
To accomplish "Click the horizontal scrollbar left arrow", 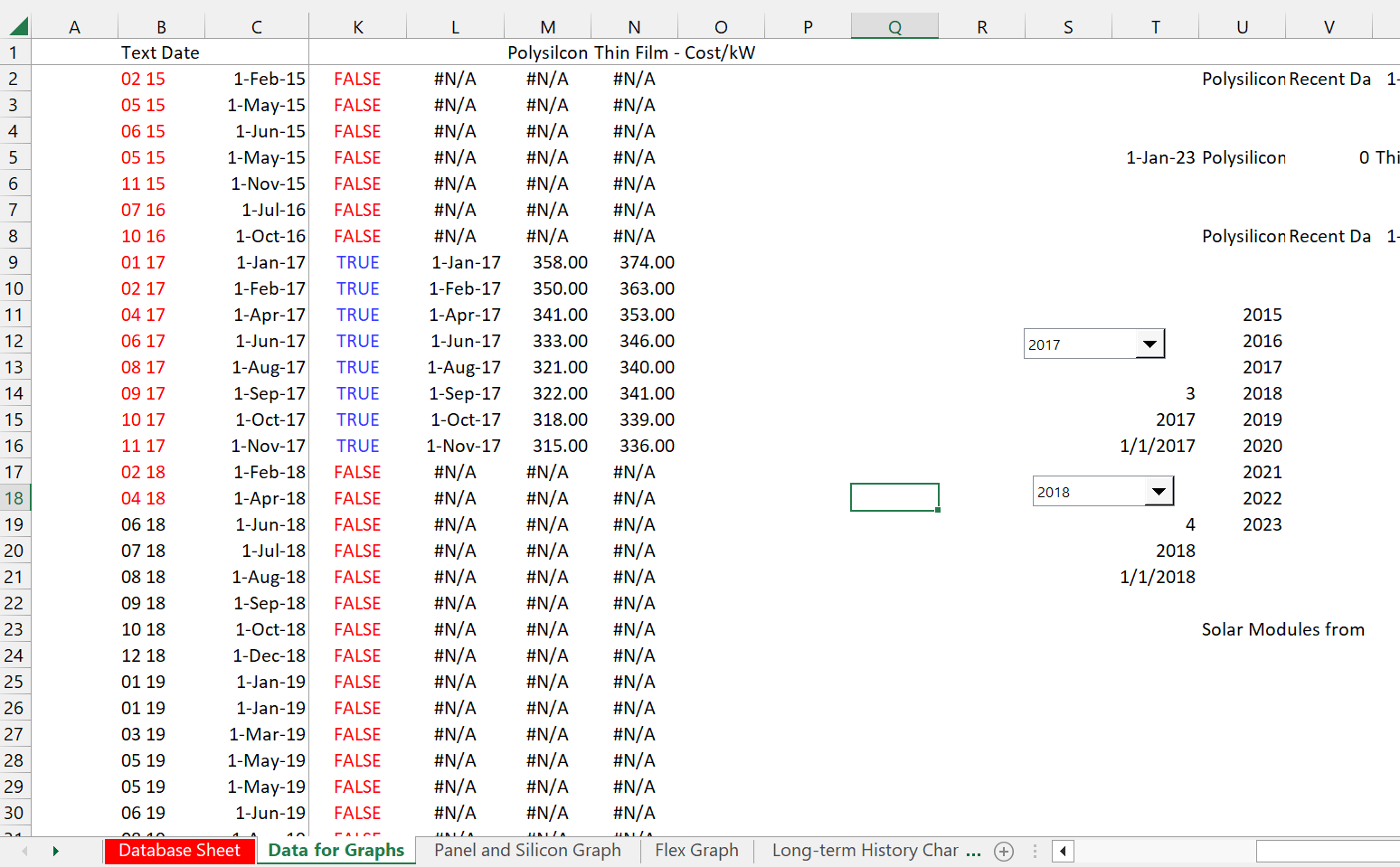I will tap(1064, 851).
